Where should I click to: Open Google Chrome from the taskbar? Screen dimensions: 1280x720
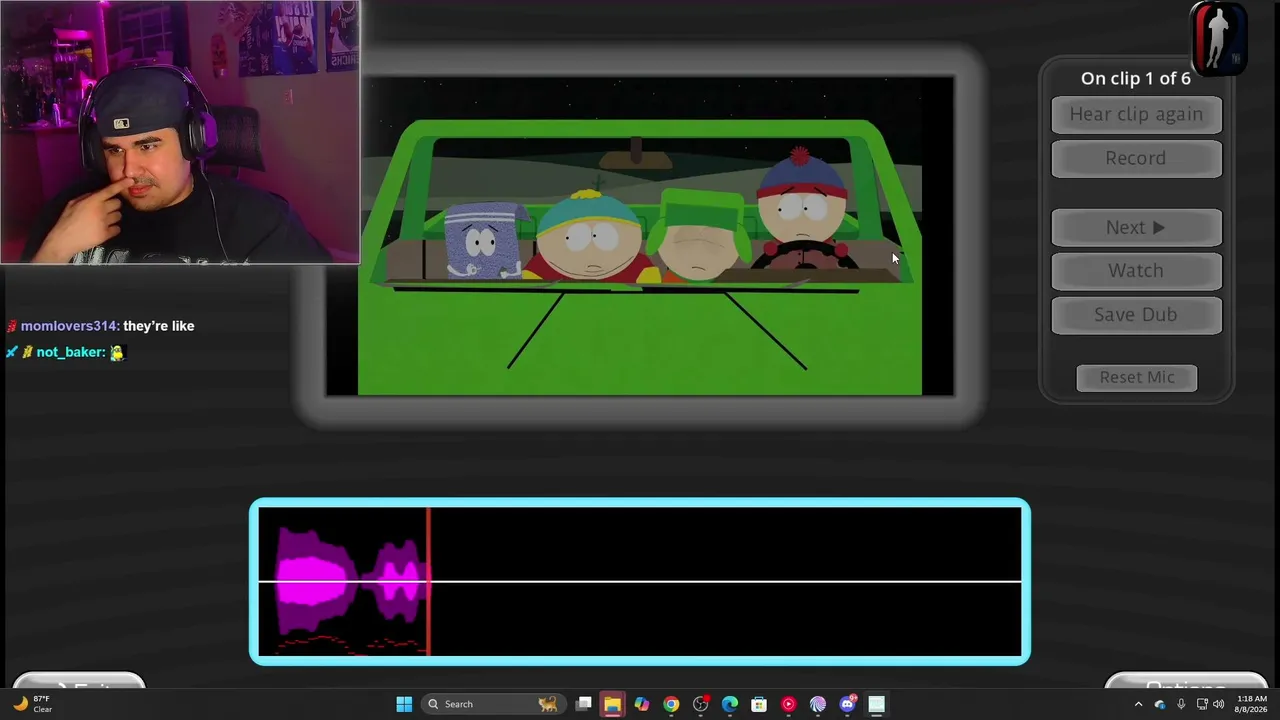671,704
